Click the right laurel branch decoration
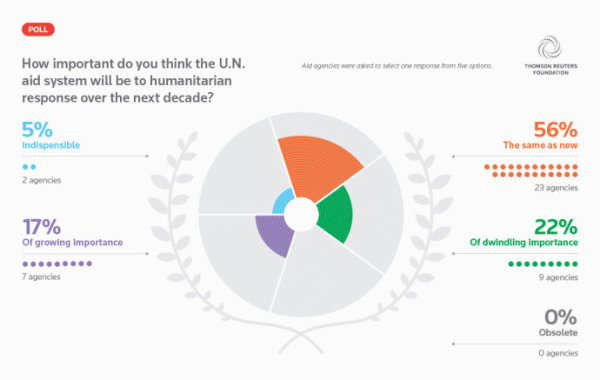 (x=411, y=237)
